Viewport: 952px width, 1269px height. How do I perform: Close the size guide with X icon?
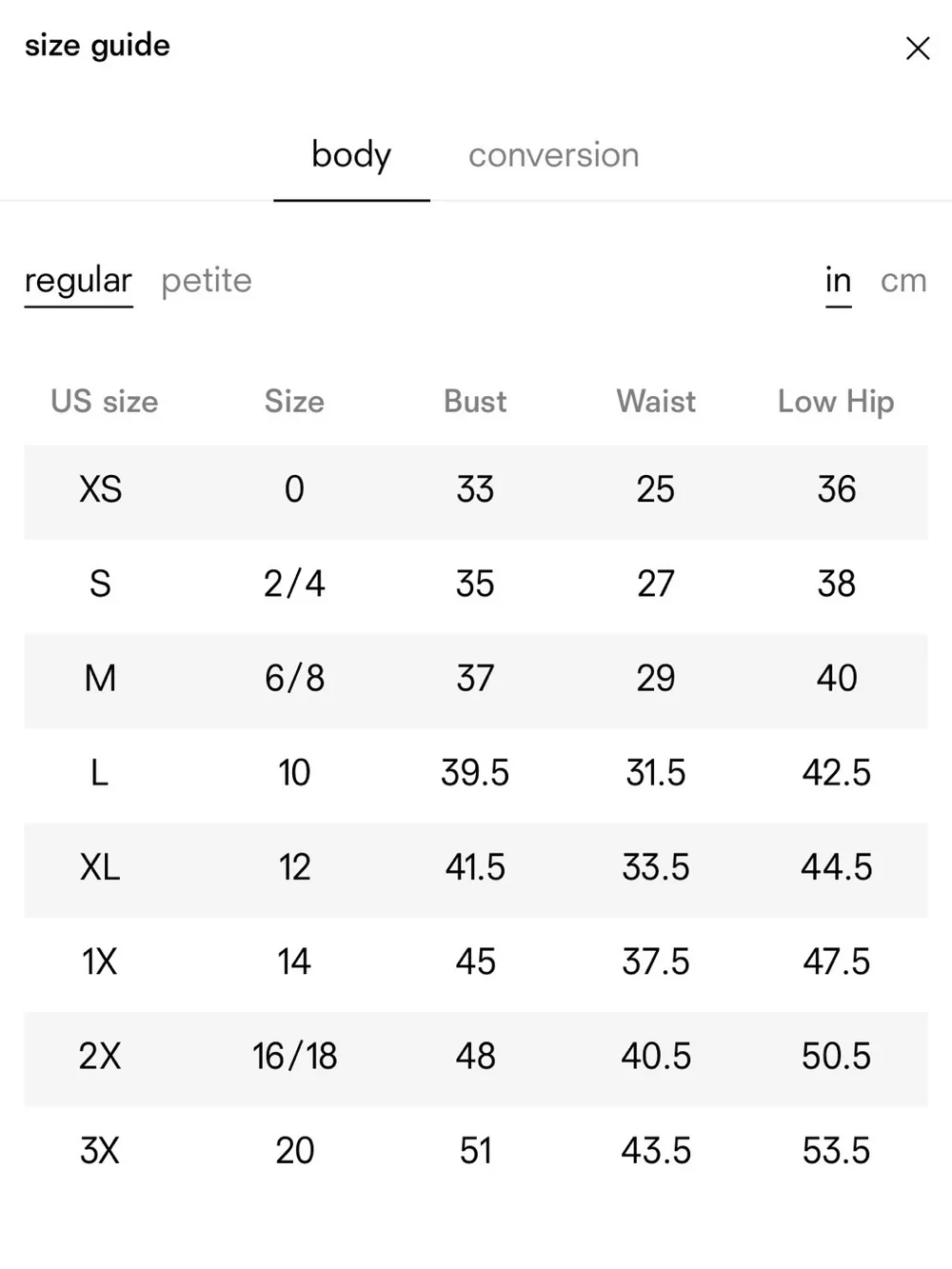[918, 49]
